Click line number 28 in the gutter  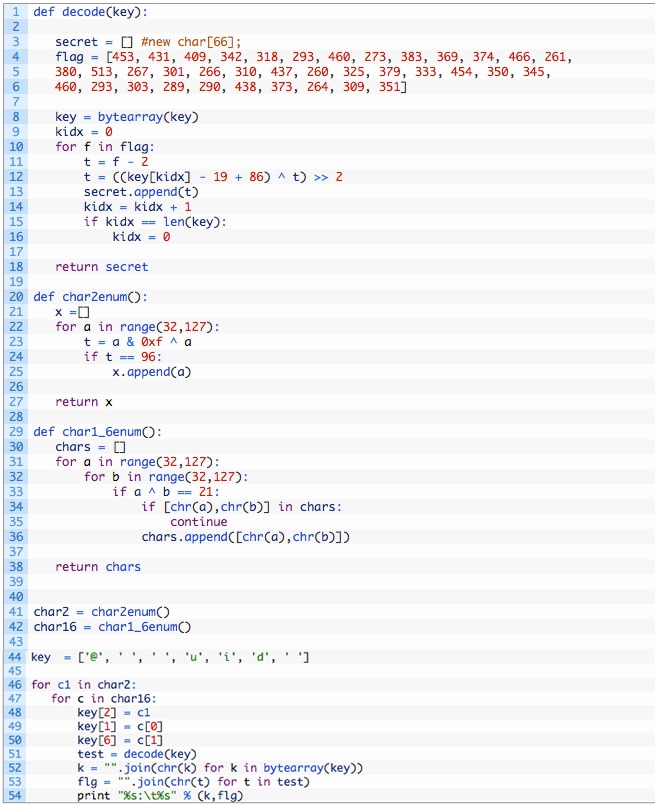(16, 417)
